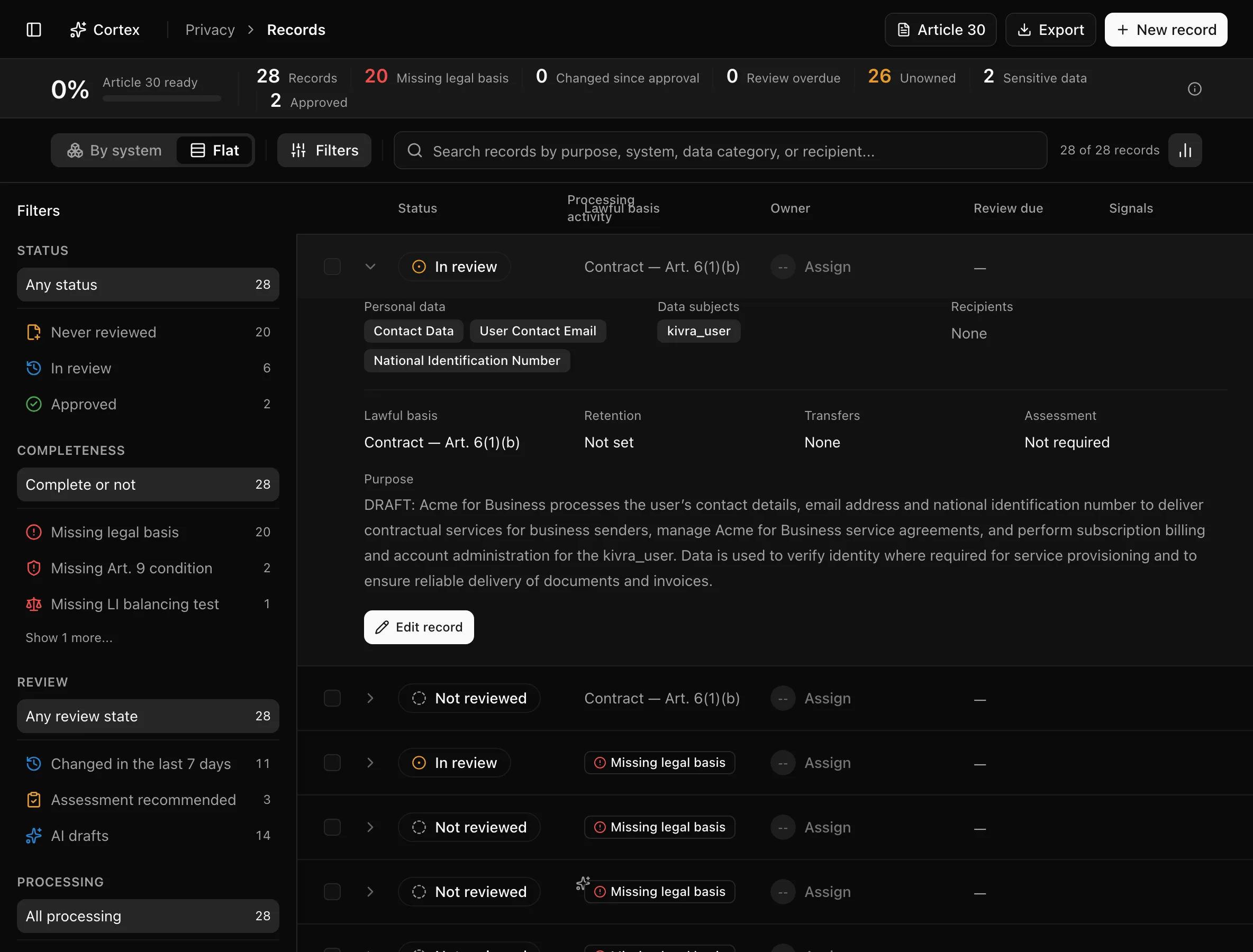Select Complete or not filter
The width and height of the screenshot is (1253, 952).
pos(148,484)
